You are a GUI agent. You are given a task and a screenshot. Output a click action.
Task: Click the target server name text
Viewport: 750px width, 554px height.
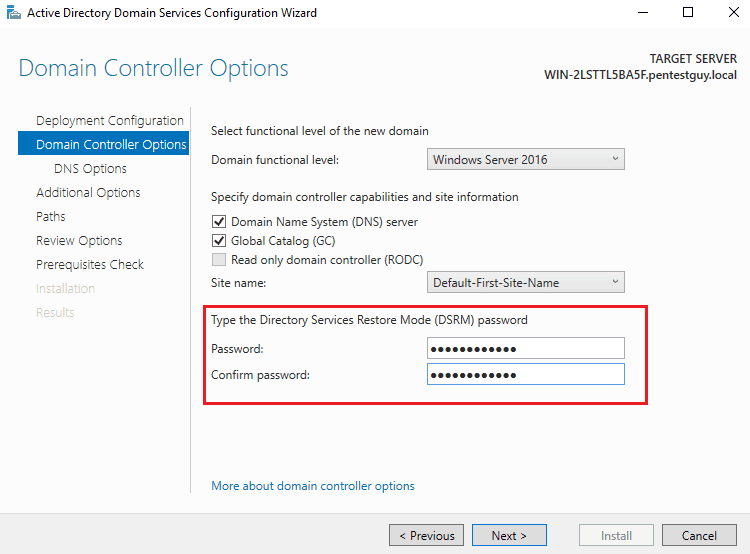pyautogui.click(x=640, y=75)
